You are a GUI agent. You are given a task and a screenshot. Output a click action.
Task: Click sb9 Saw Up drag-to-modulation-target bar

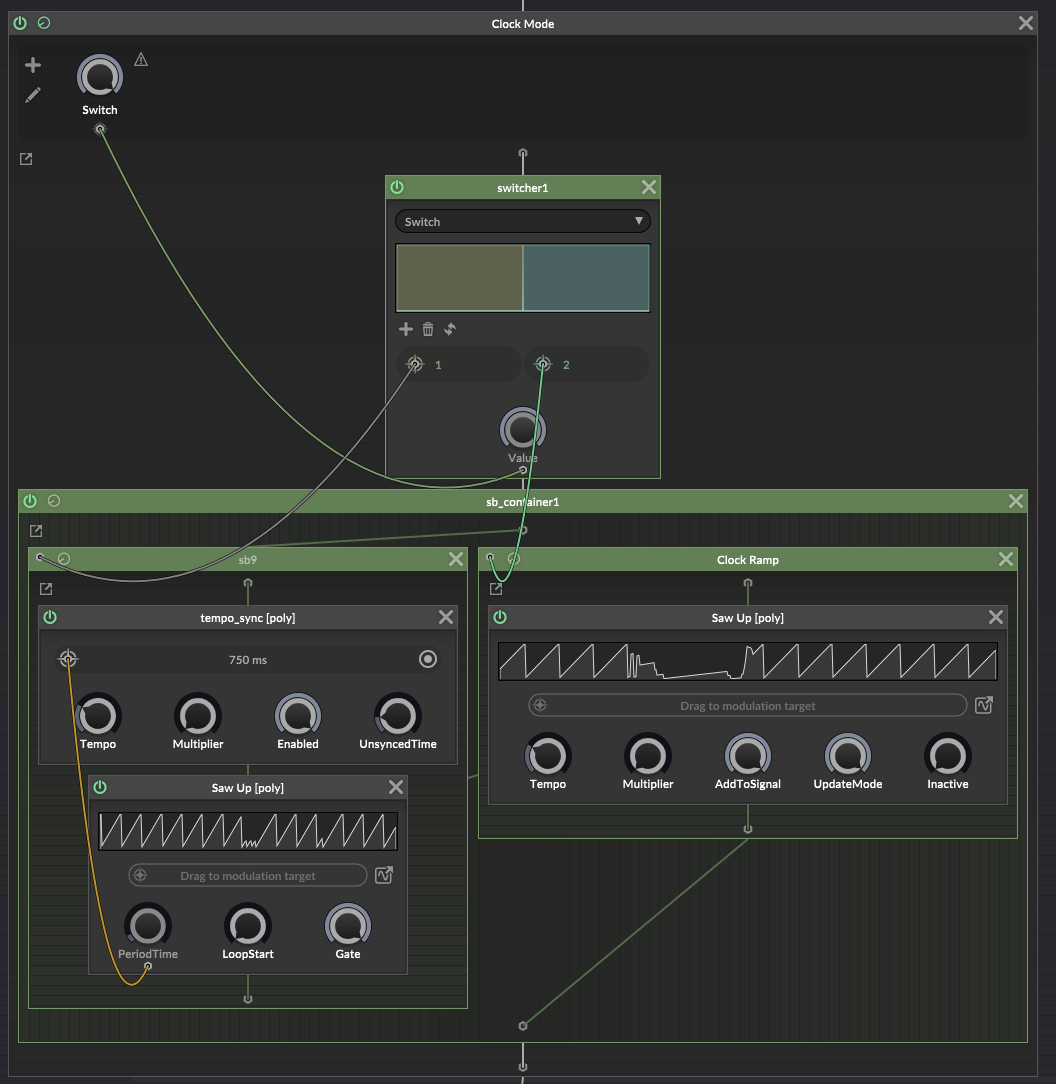tap(248, 875)
